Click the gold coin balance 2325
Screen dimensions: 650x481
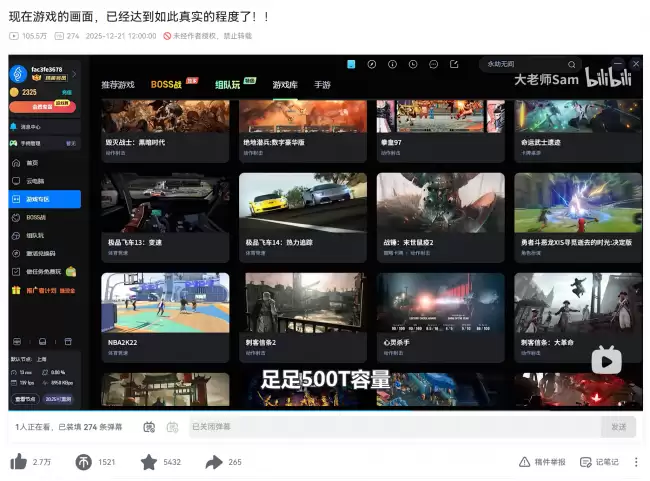pyautogui.click(x=24, y=92)
